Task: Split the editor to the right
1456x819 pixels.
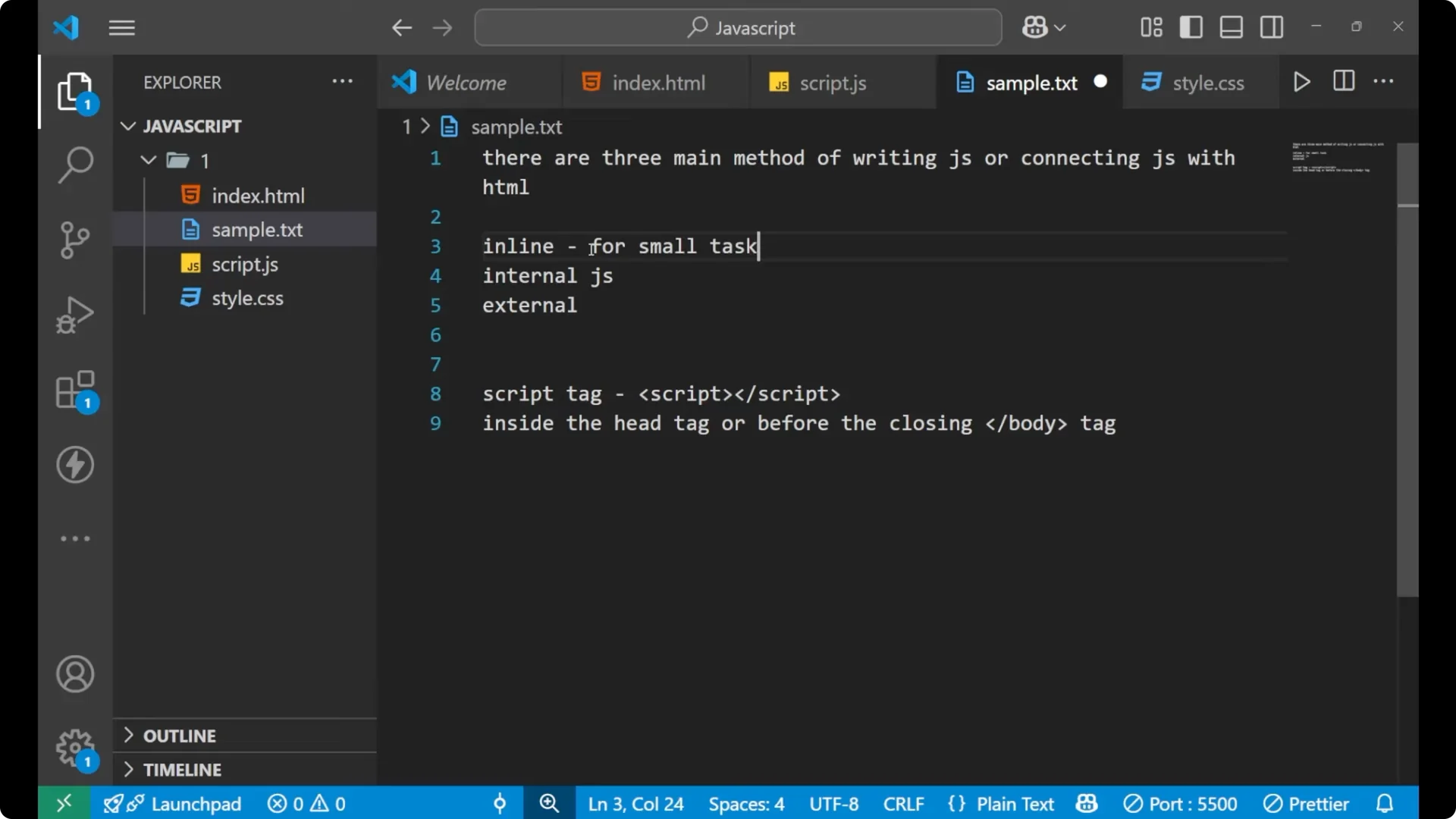Action: pos(1343,81)
